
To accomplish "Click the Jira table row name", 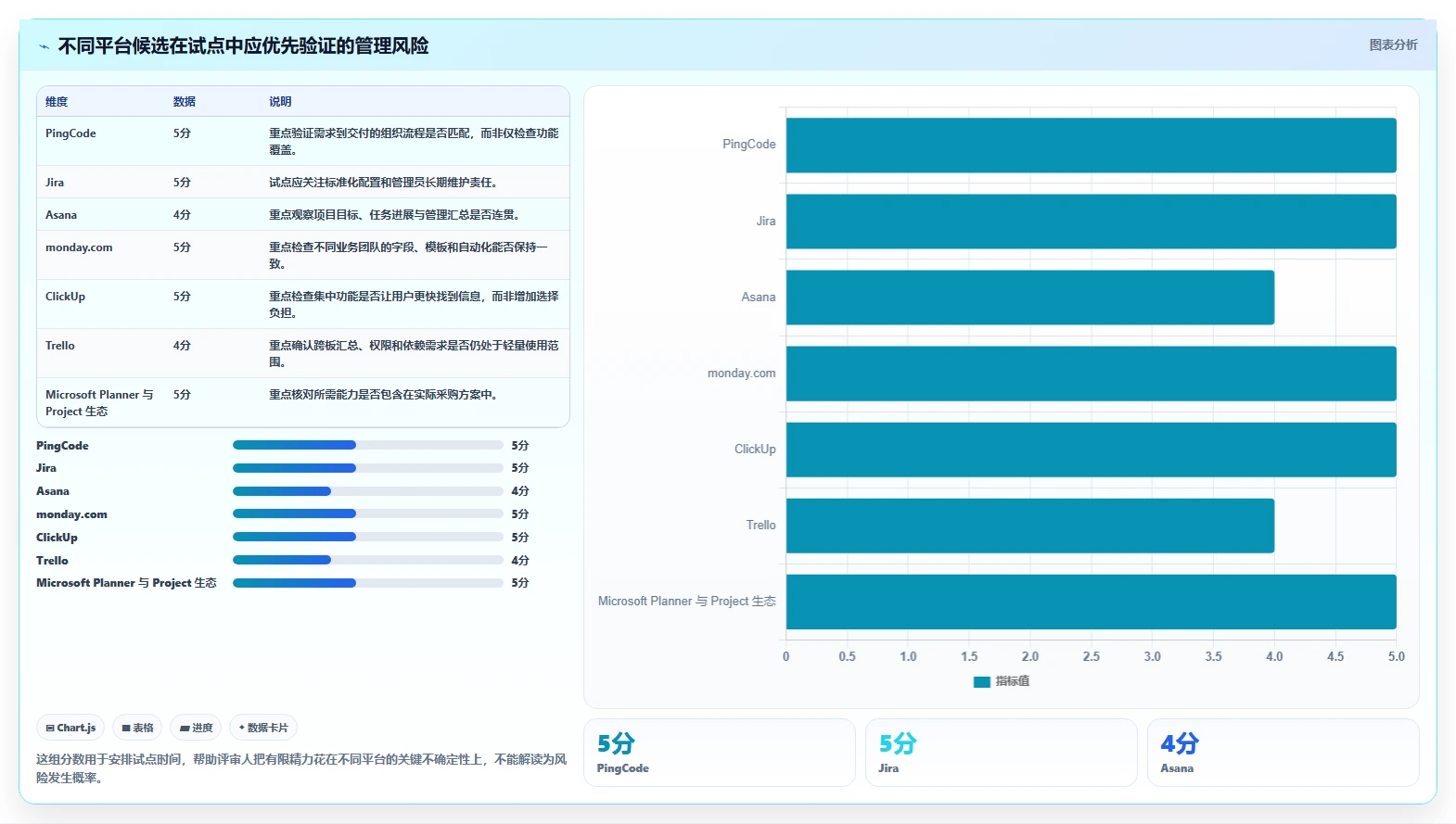I will [55, 183].
